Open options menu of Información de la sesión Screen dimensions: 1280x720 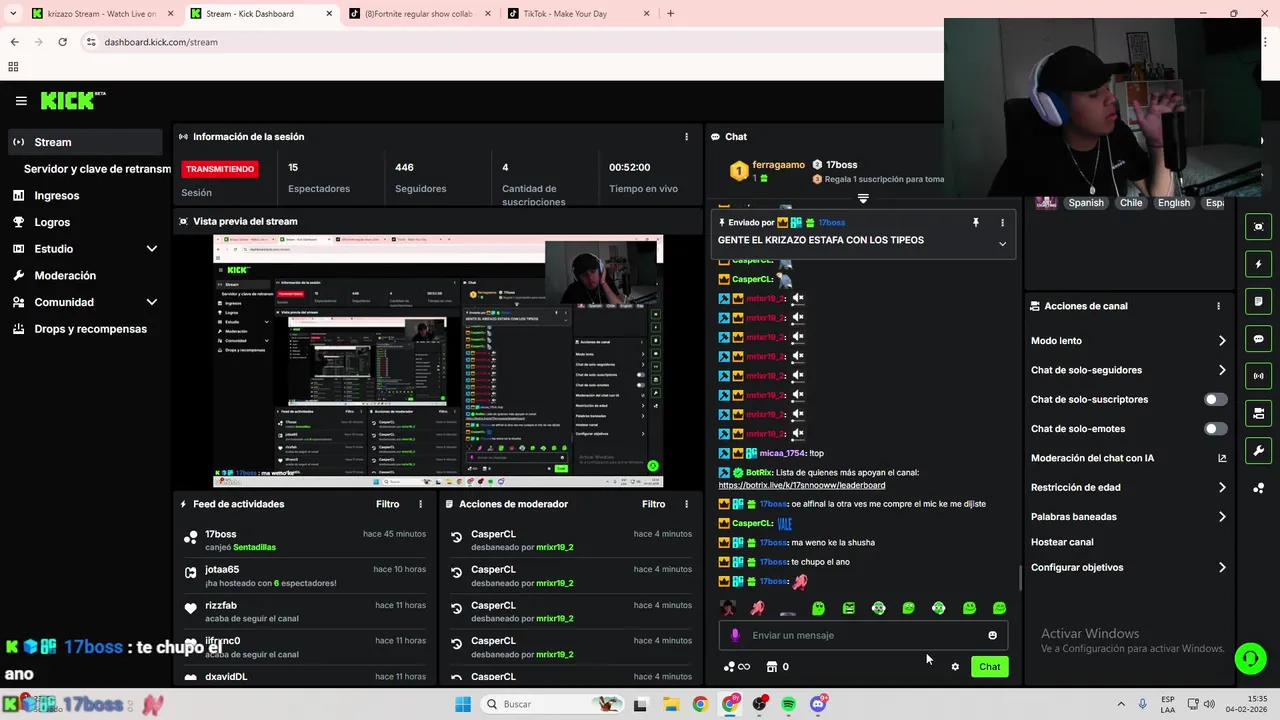pos(686,137)
